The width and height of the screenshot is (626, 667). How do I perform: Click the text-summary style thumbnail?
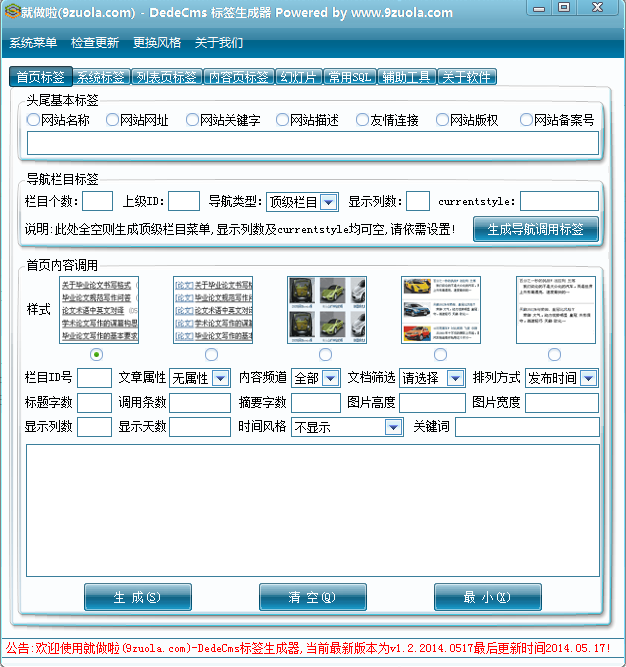click(556, 310)
